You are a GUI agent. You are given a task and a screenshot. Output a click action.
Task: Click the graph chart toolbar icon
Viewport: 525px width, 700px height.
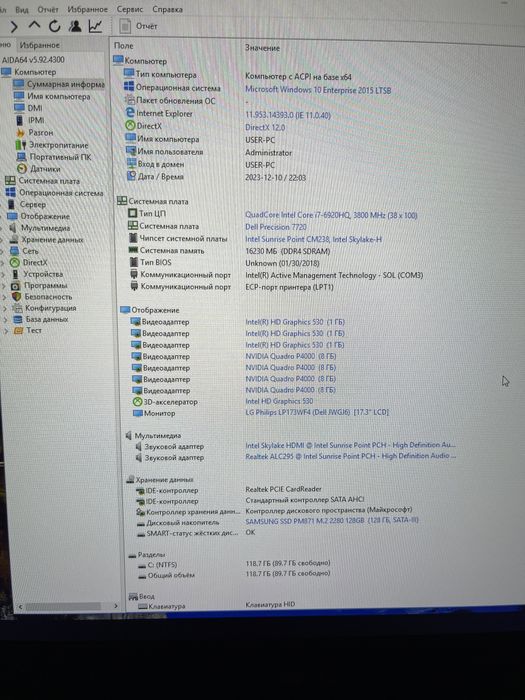coord(95,26)
